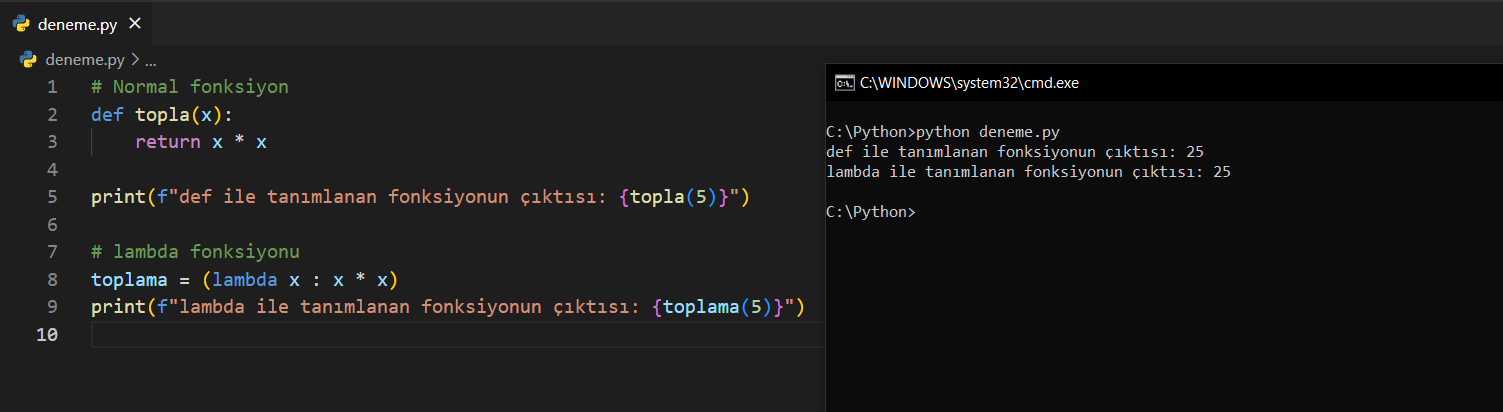
Task: Click the Python icon in deneme.py tab
Action: 21,24
